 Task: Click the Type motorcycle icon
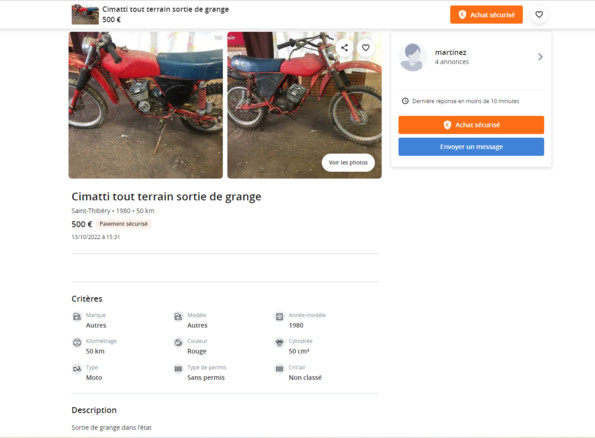[77, 369]
